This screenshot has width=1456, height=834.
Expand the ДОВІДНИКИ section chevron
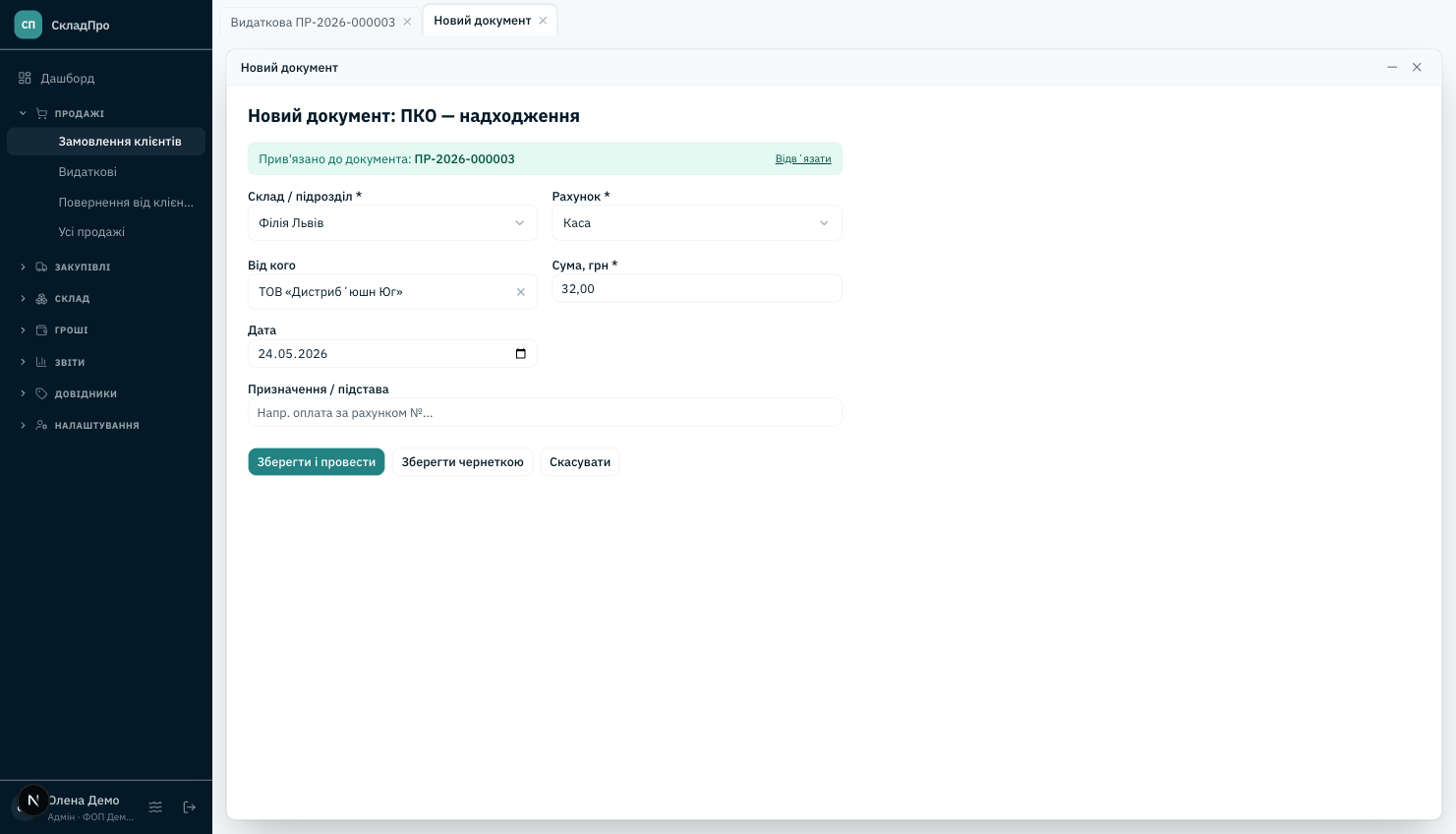(x=23, y=393)
